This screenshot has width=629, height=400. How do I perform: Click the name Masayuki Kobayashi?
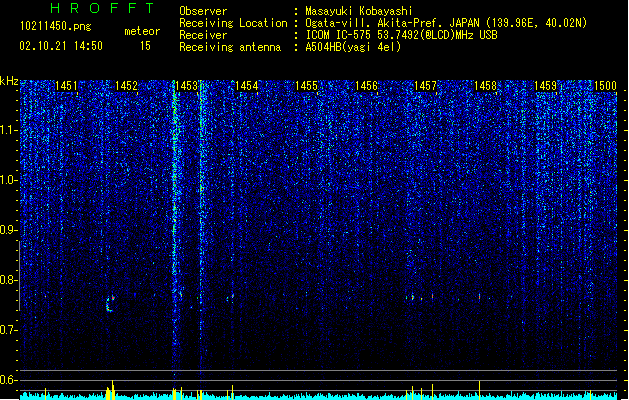coord(359,11)
